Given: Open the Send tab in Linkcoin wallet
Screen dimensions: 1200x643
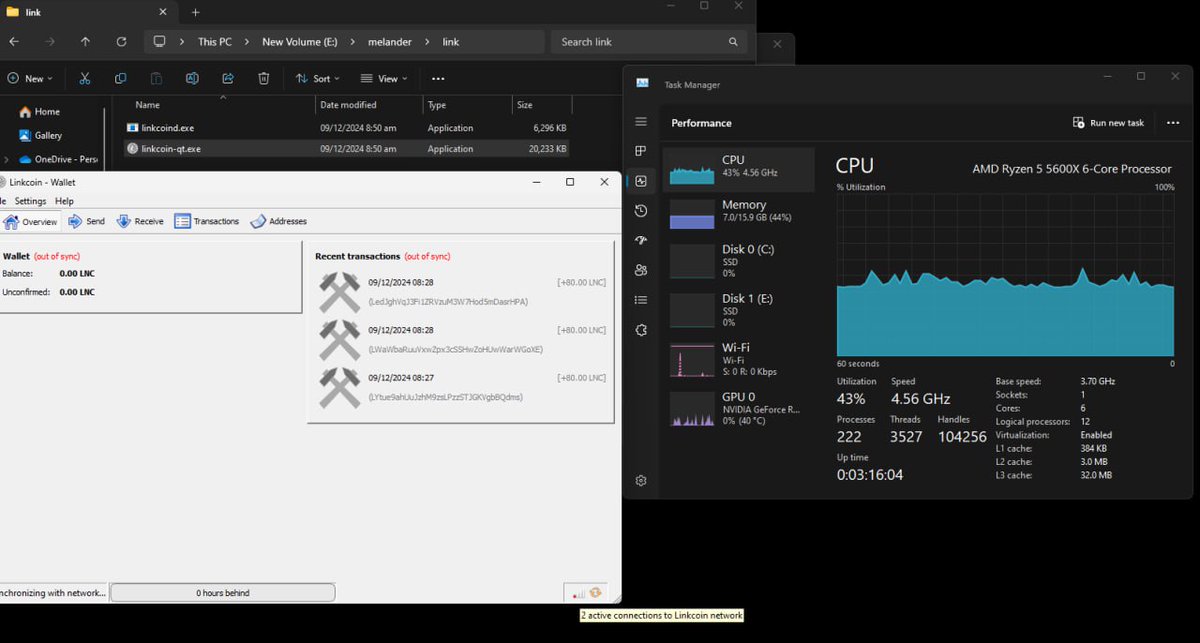Looking at the screenshot, I should coord(86,221).
